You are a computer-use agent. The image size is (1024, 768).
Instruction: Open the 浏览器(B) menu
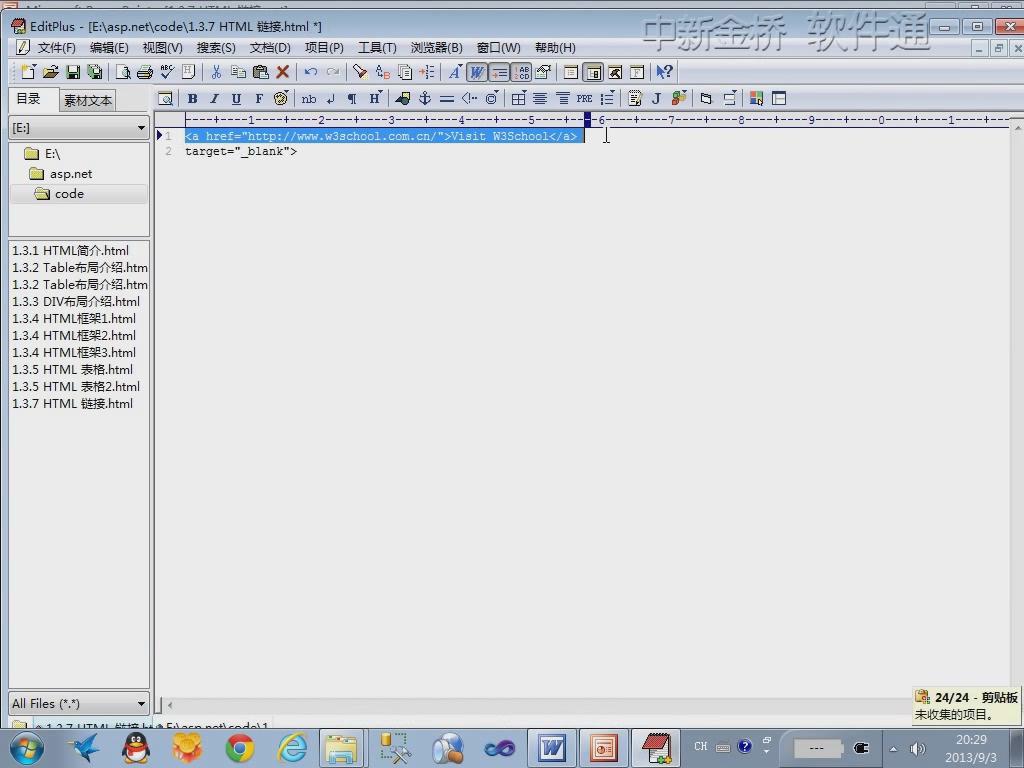[x=437, y=48]
